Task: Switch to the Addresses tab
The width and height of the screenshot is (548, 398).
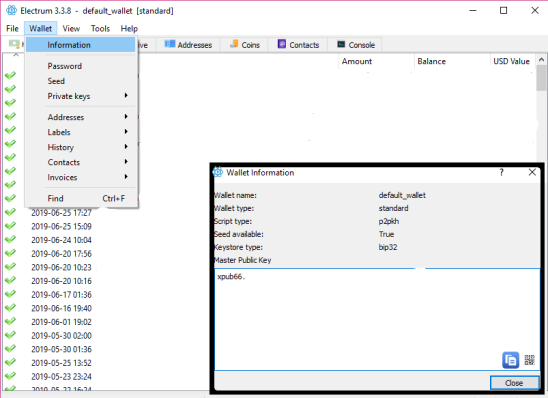Action: 189,45
